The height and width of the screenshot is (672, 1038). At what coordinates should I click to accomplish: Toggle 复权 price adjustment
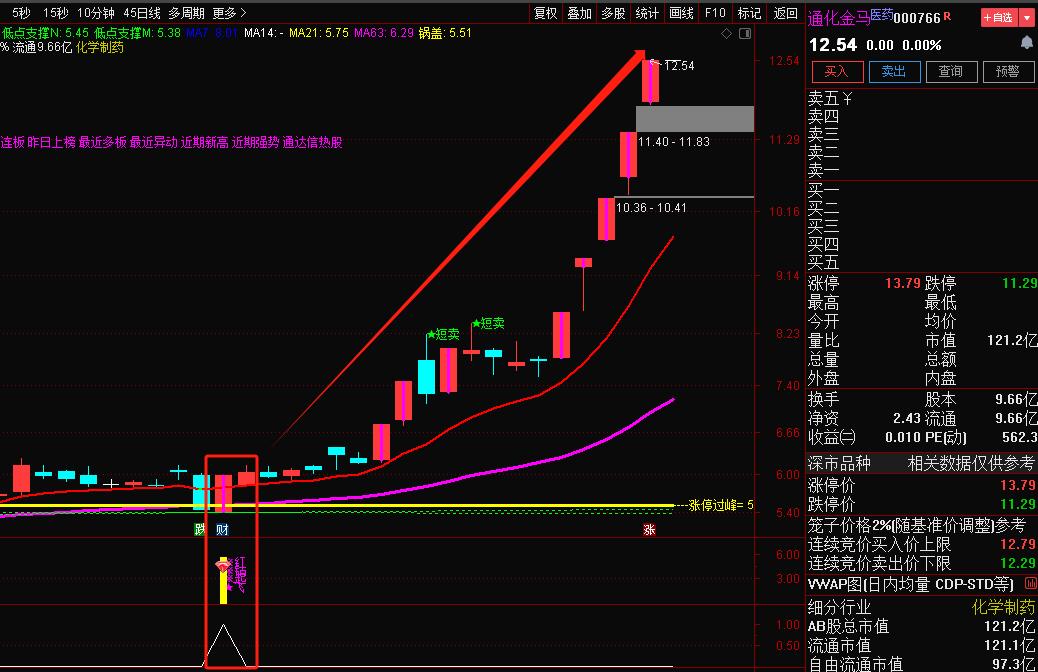pyautogui.click(x=545, y=13)
